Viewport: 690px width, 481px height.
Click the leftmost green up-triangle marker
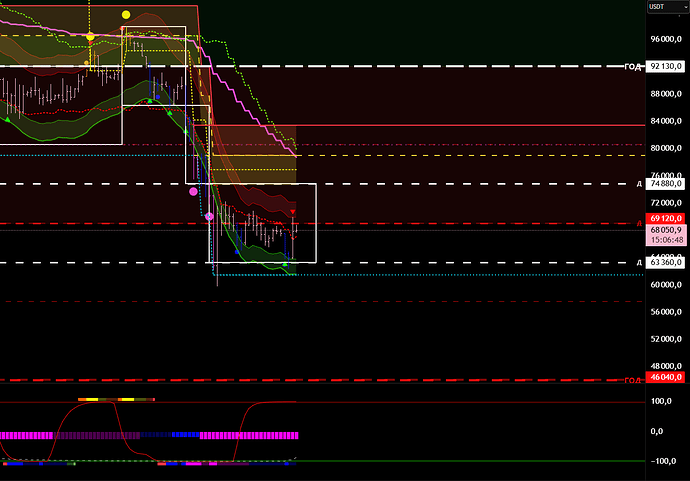[x=7, y=119]
